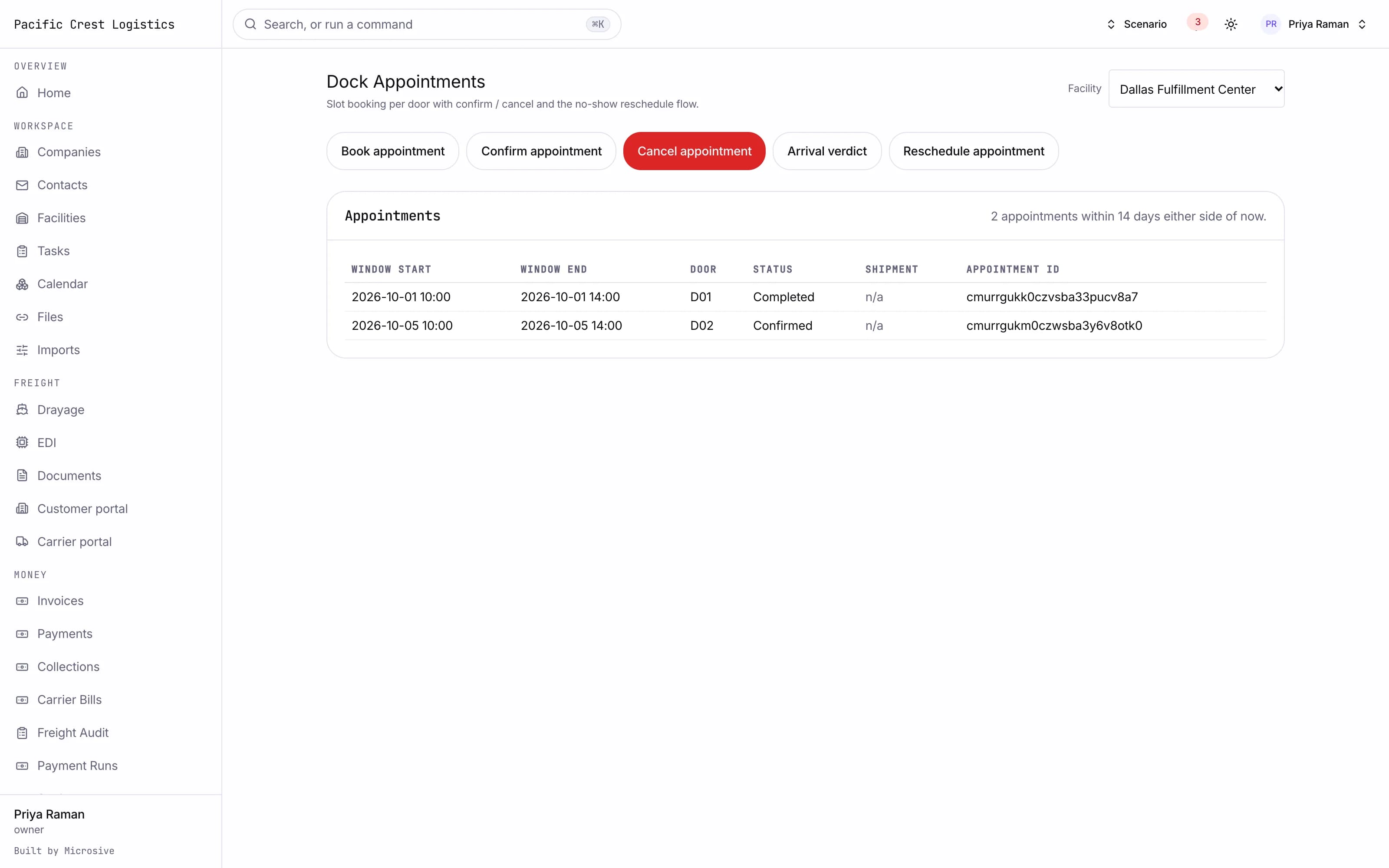The height and width of the screenshot is (868, 1389).
Task: Open the Companies building icon
Action: click(22, 152)
